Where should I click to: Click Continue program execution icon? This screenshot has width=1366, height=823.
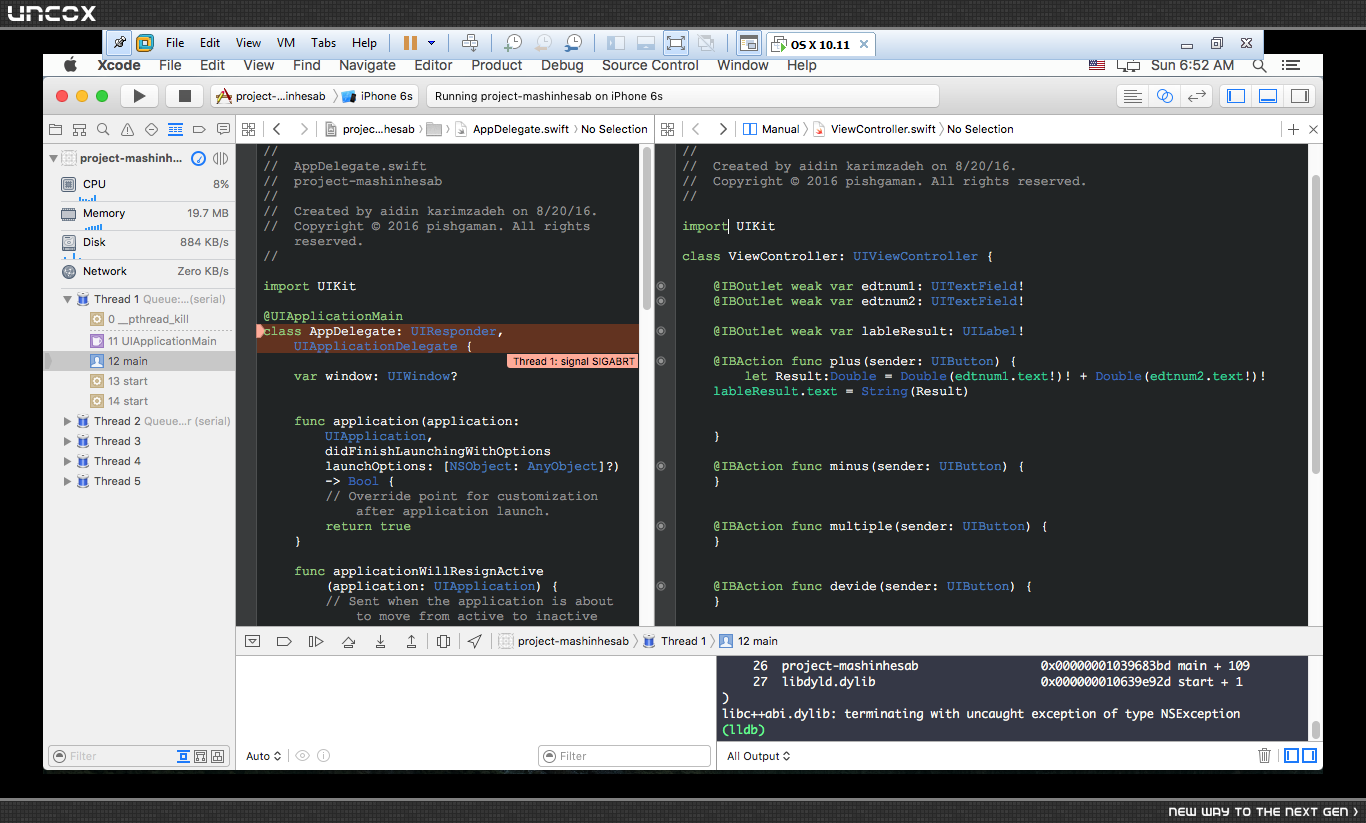pyautogui.click(x=316, y=641)
